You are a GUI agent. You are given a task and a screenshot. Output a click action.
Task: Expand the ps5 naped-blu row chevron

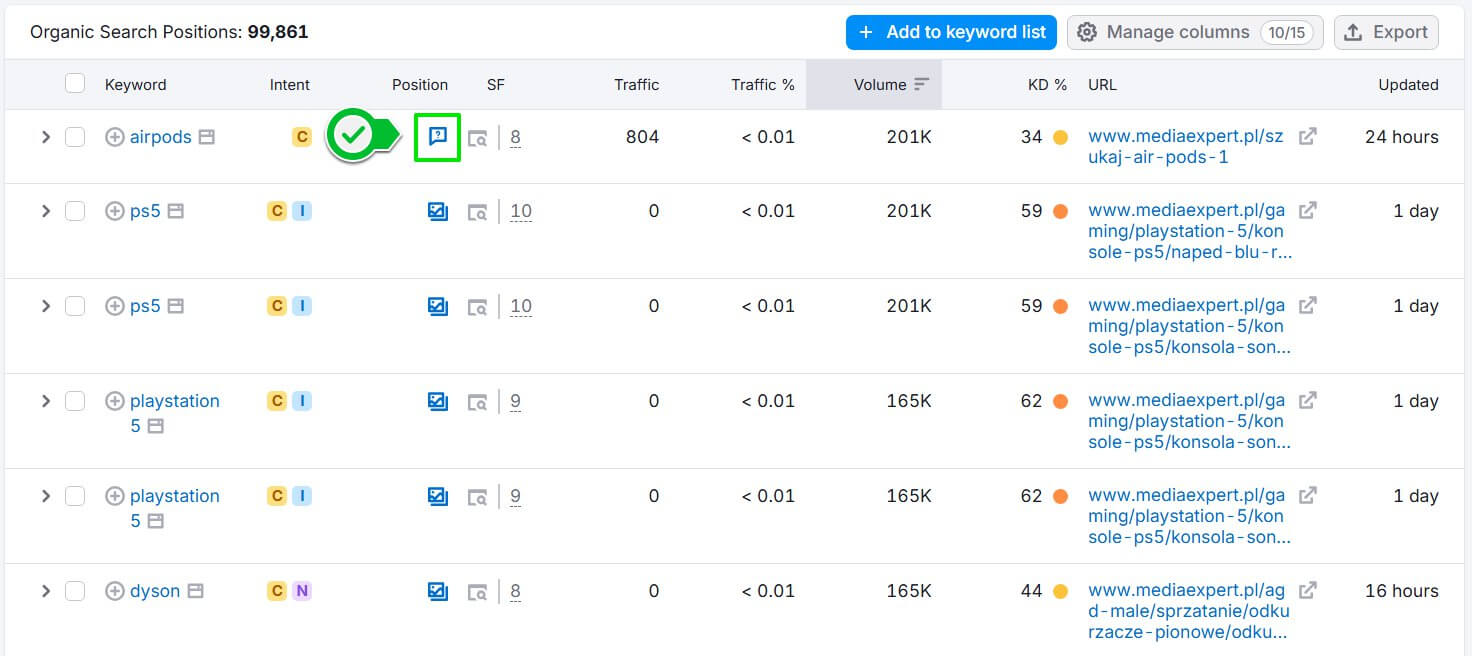pyautogui.click(x=45, y=211)
